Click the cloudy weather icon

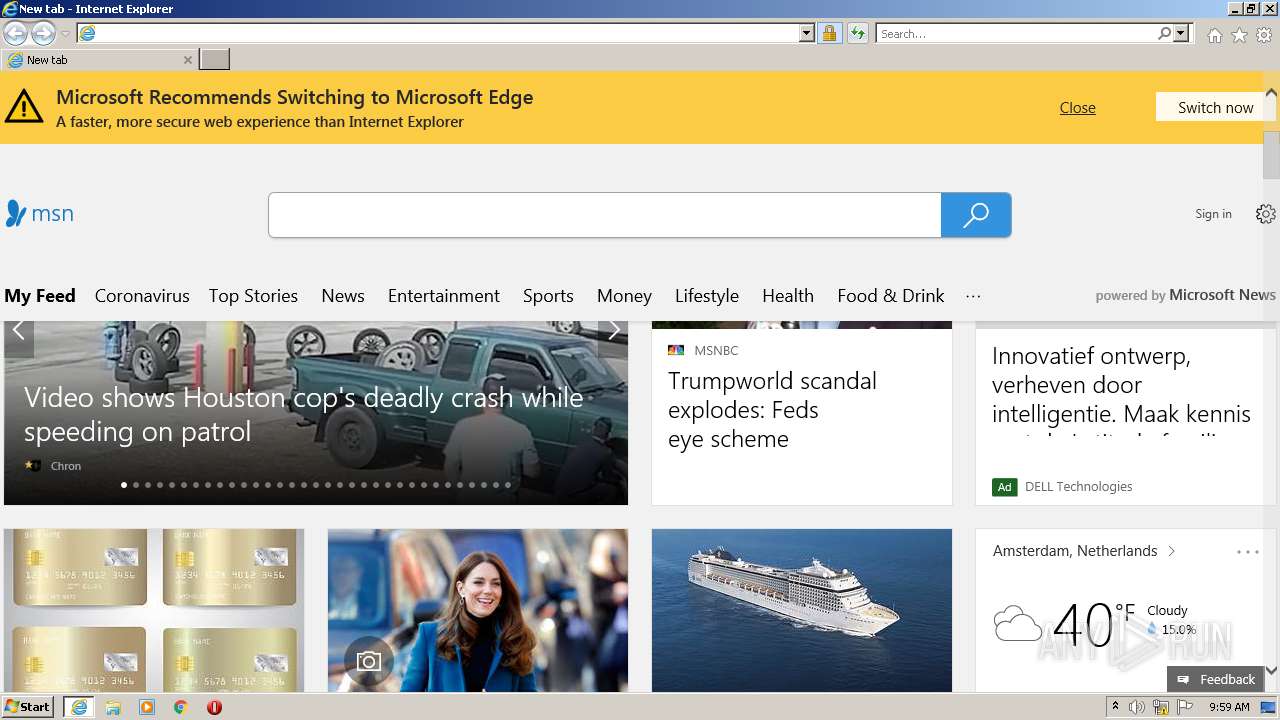1017,624
